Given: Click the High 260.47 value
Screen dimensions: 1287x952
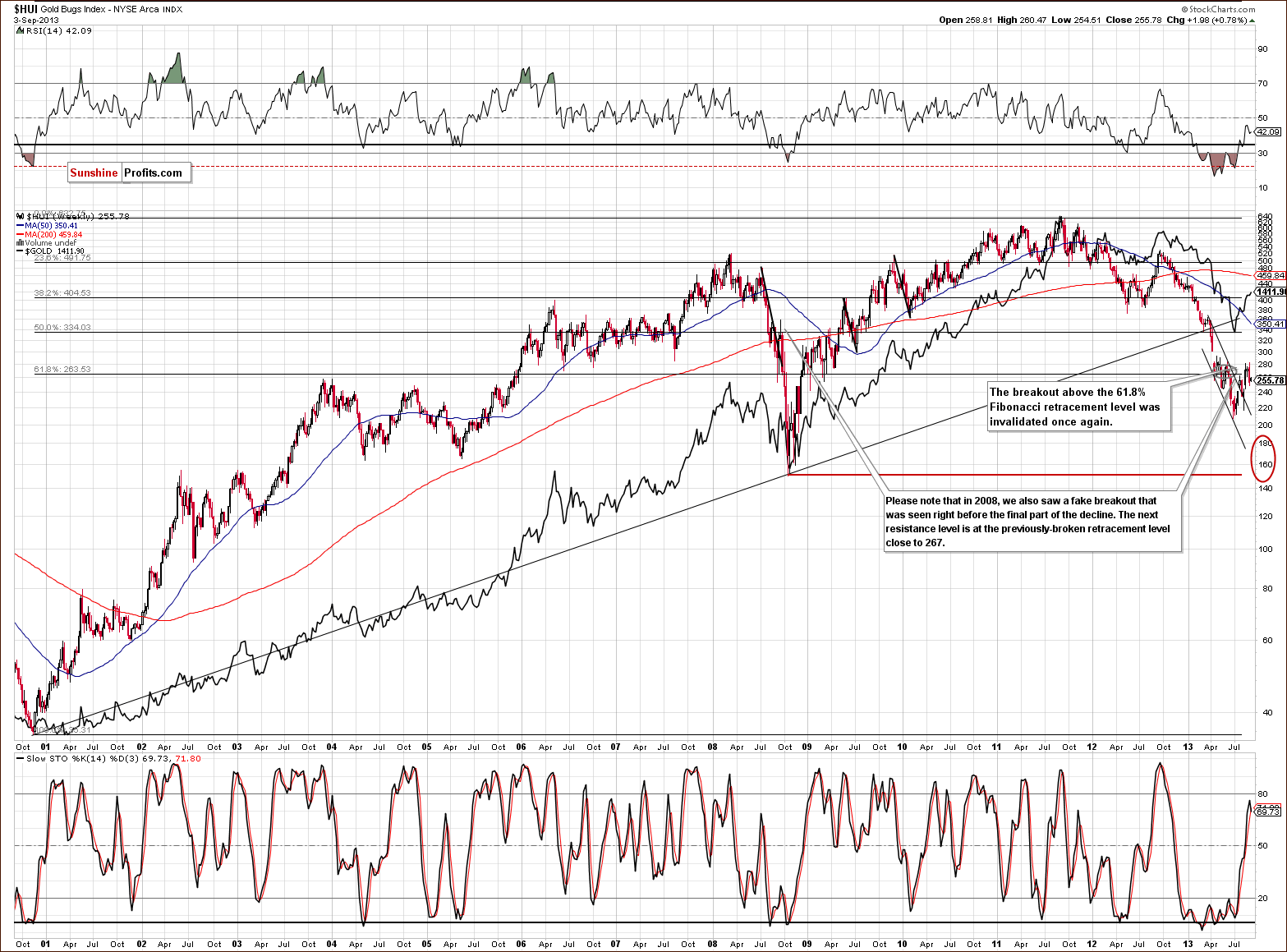Looking at the screenshot, I should click(x=1022, y=20).
